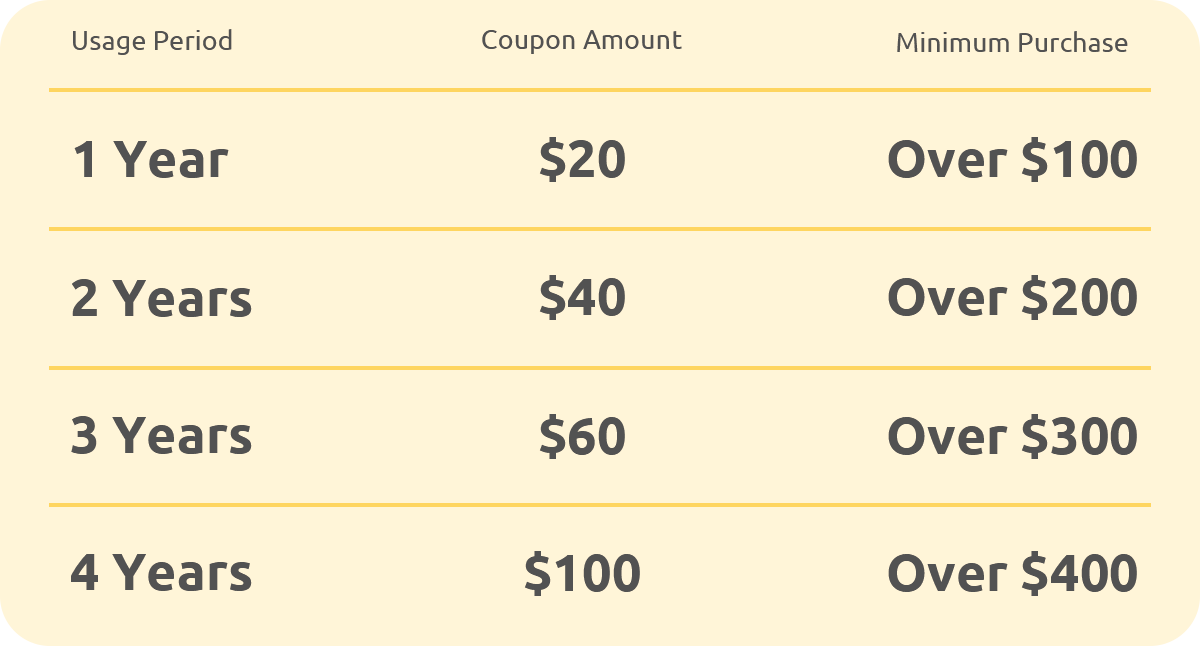
Task: Click the word Purchase in header
Action: [x=1073, y=43]
